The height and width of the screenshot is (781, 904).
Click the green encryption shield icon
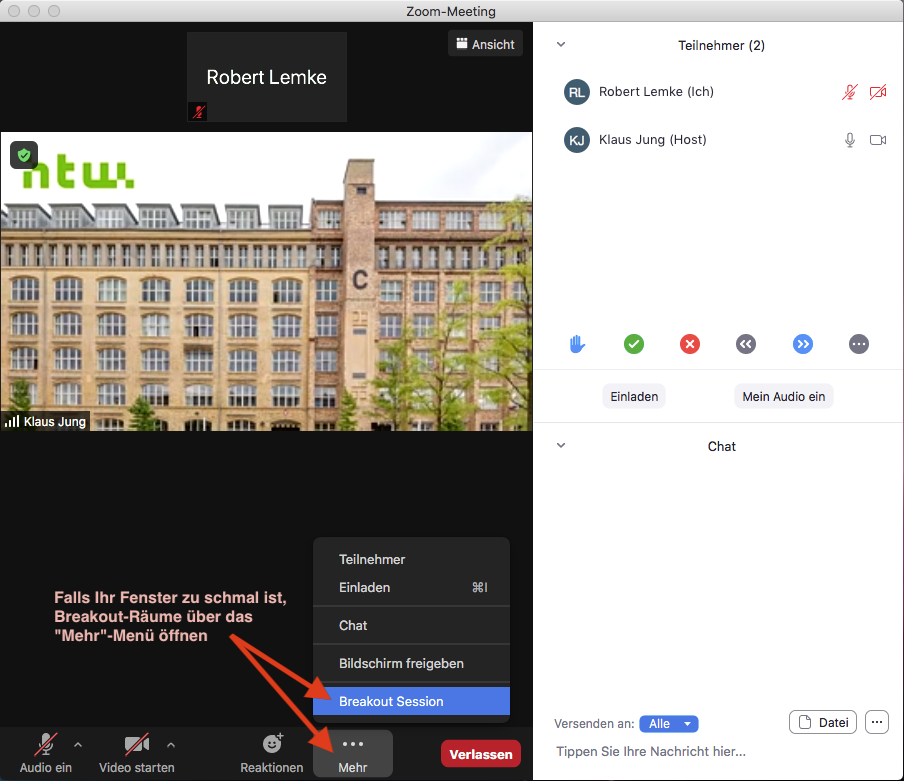pos(24,155)
